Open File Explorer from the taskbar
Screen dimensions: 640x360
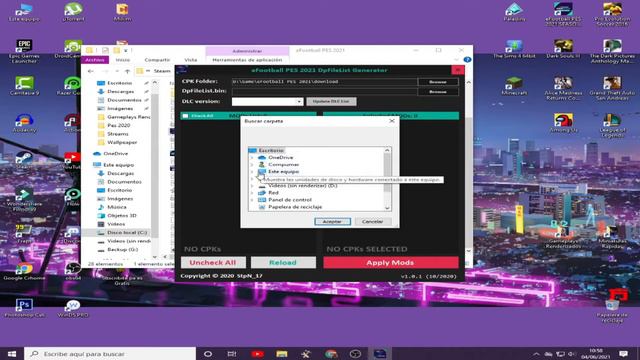click(x=282, y=353)
